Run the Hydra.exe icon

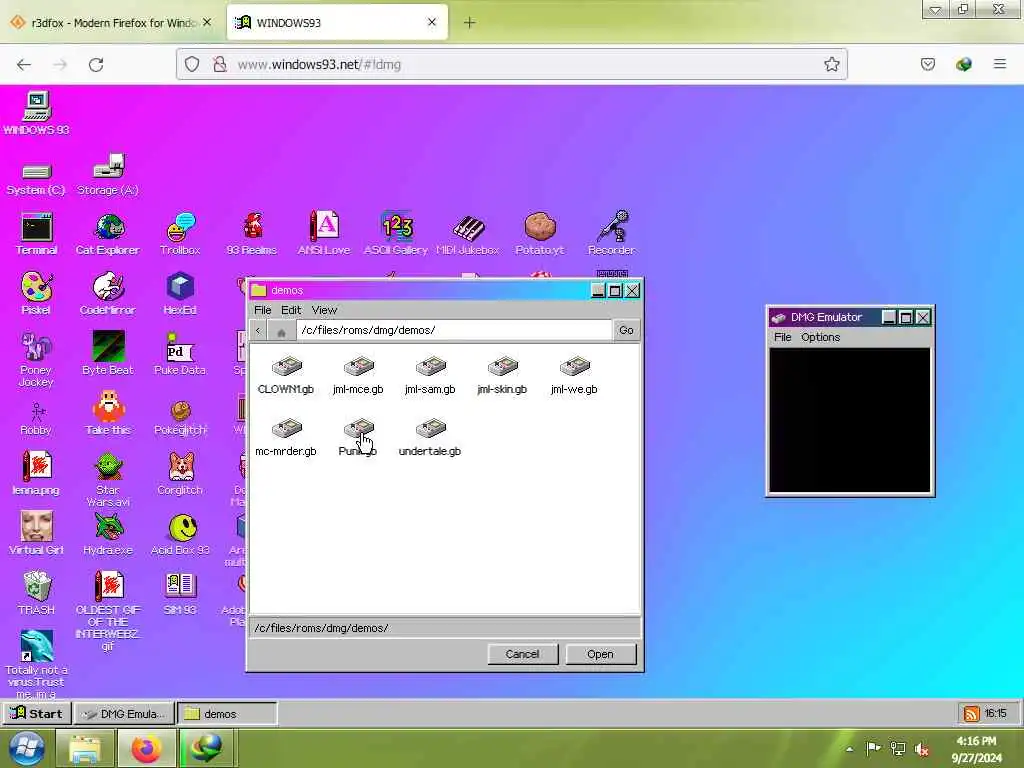108,534
